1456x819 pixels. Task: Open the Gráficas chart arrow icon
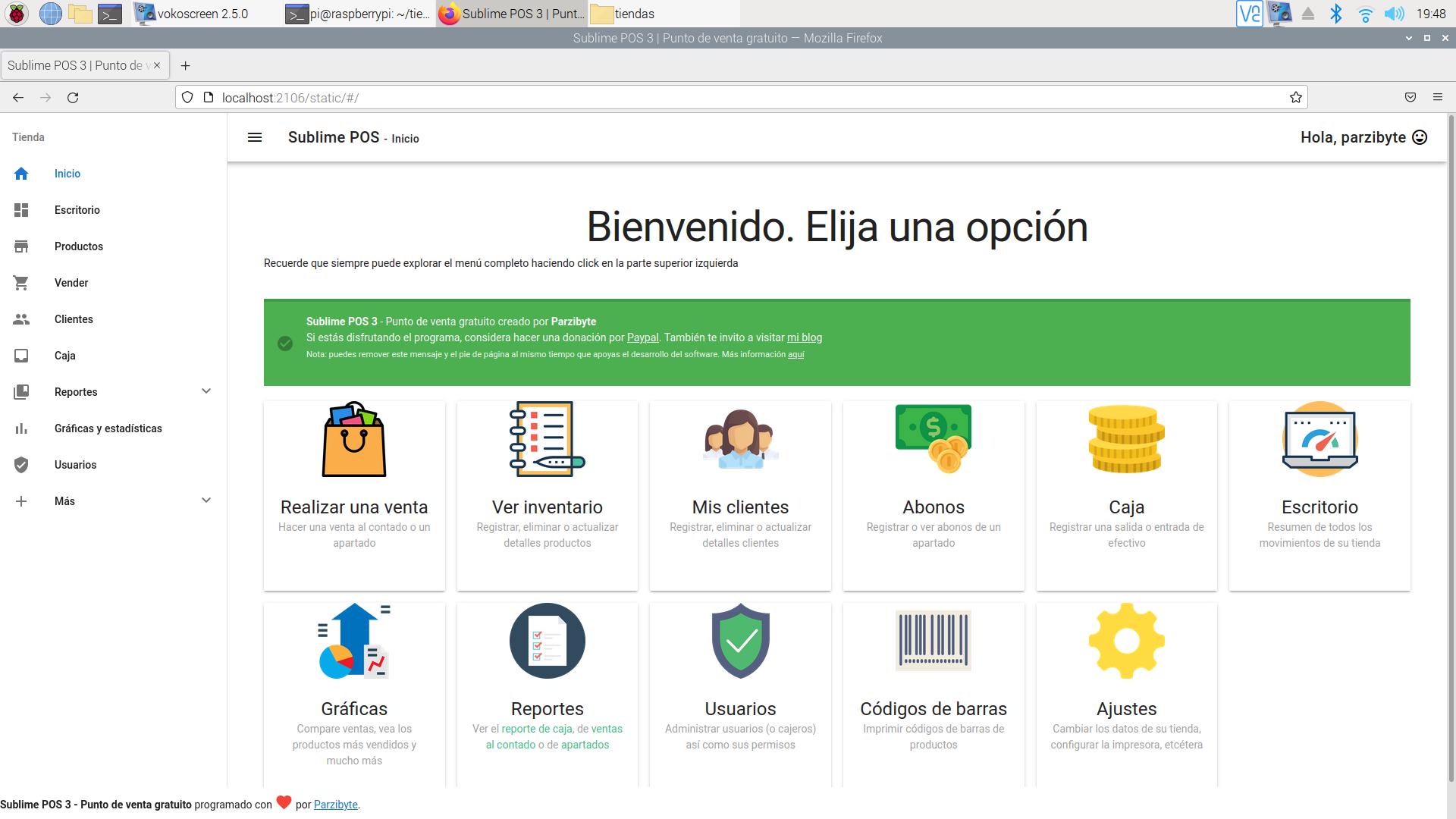pyautogui.click(x=354, y=641)
